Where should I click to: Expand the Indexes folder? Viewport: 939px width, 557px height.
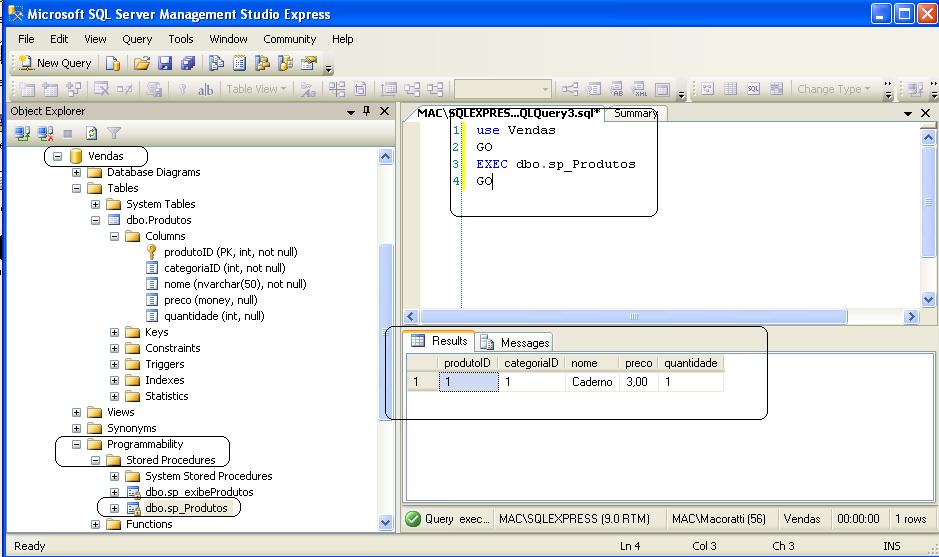[114, 380]
